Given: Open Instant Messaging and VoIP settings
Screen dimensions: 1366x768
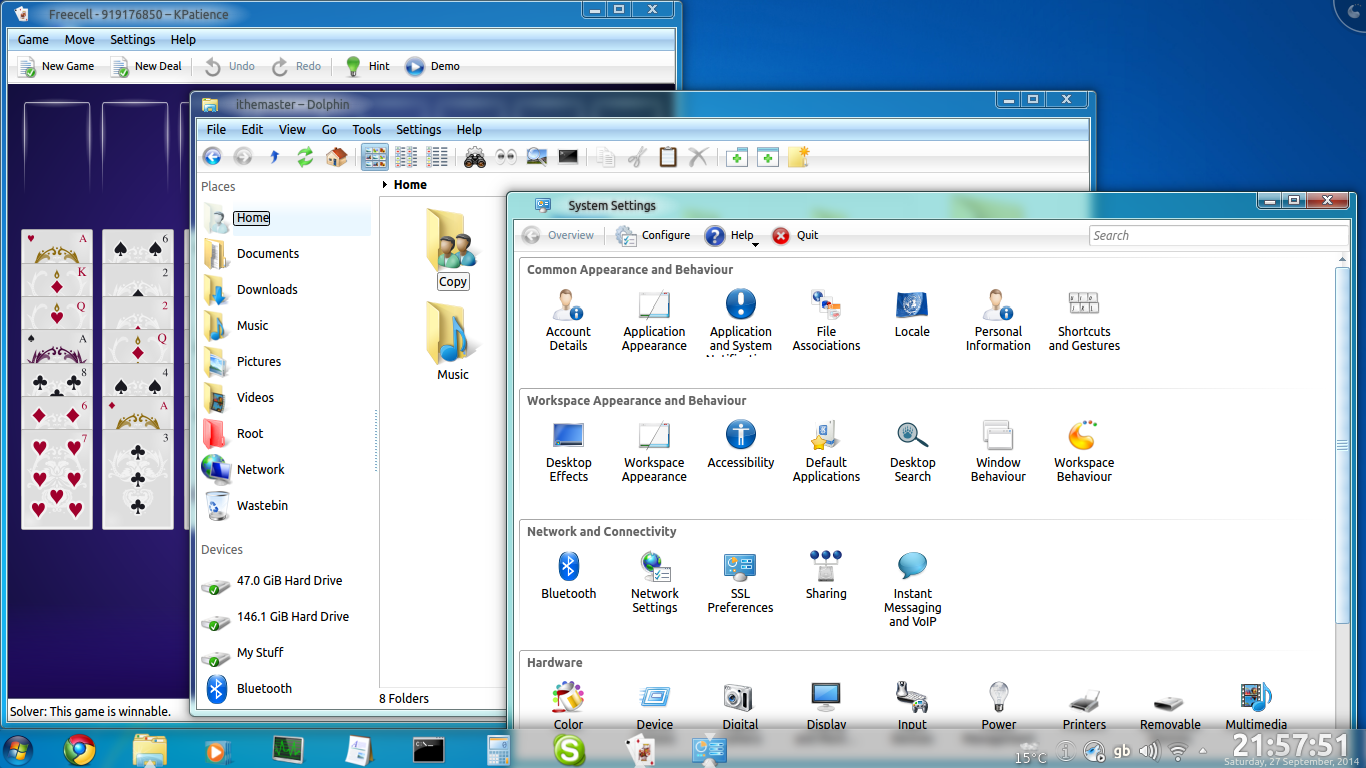Looking at the screenshot, I should 912,589.
